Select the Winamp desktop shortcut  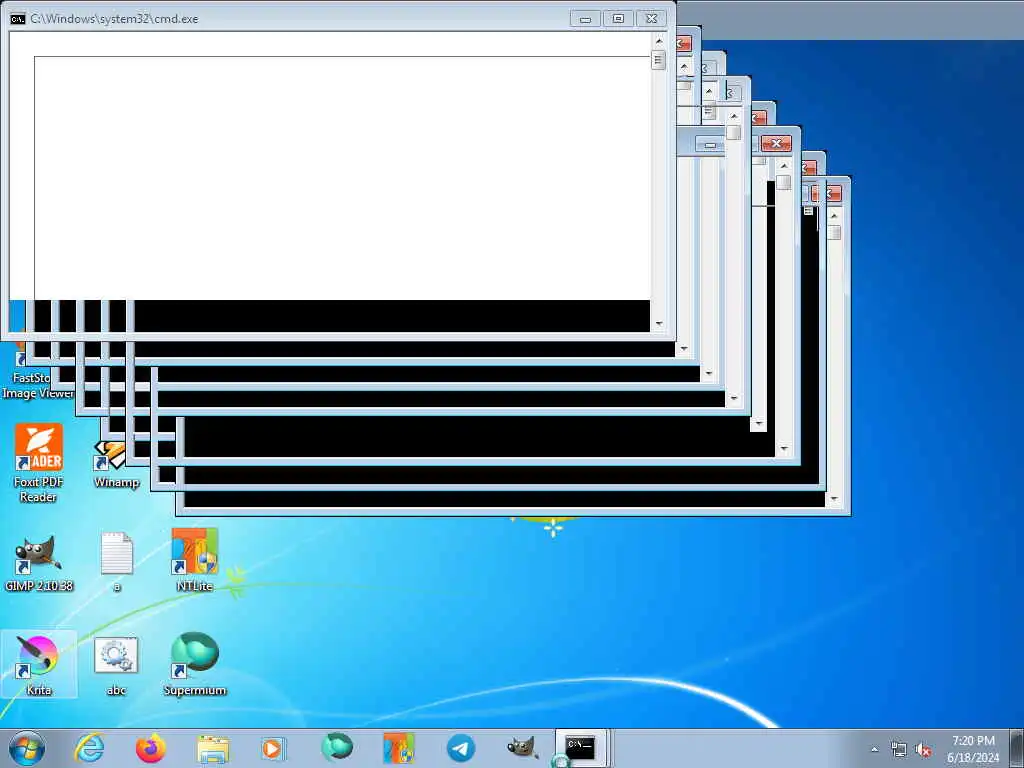click(x=116, y=465)
